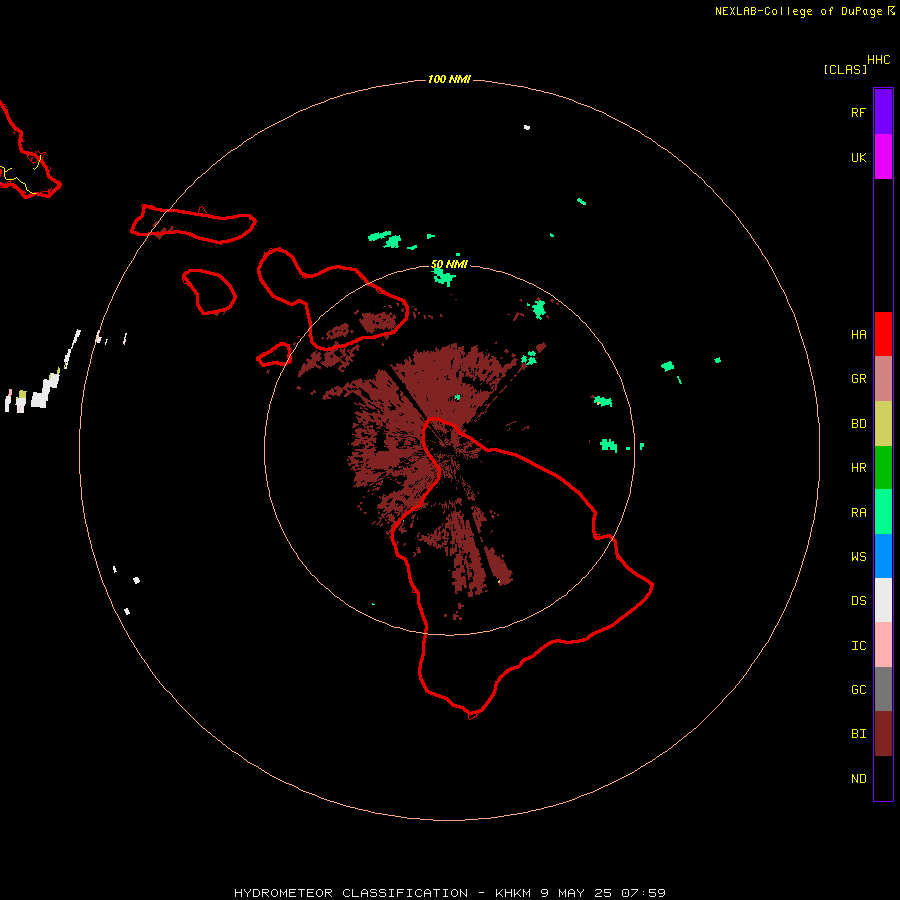Click the Hydrometeor Classification KHKM title caption
This screenshot has width=900, height=900.
click(450, 893)
